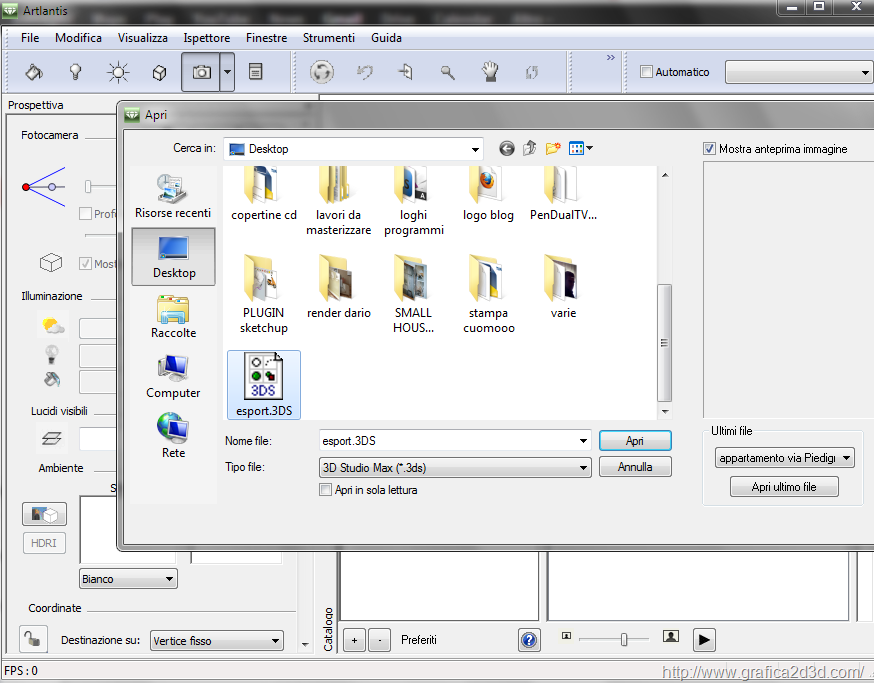Screen dimensions: 874x683
Task: Click the catalog thumbnail size slider
Action: [x=623, y=639]
